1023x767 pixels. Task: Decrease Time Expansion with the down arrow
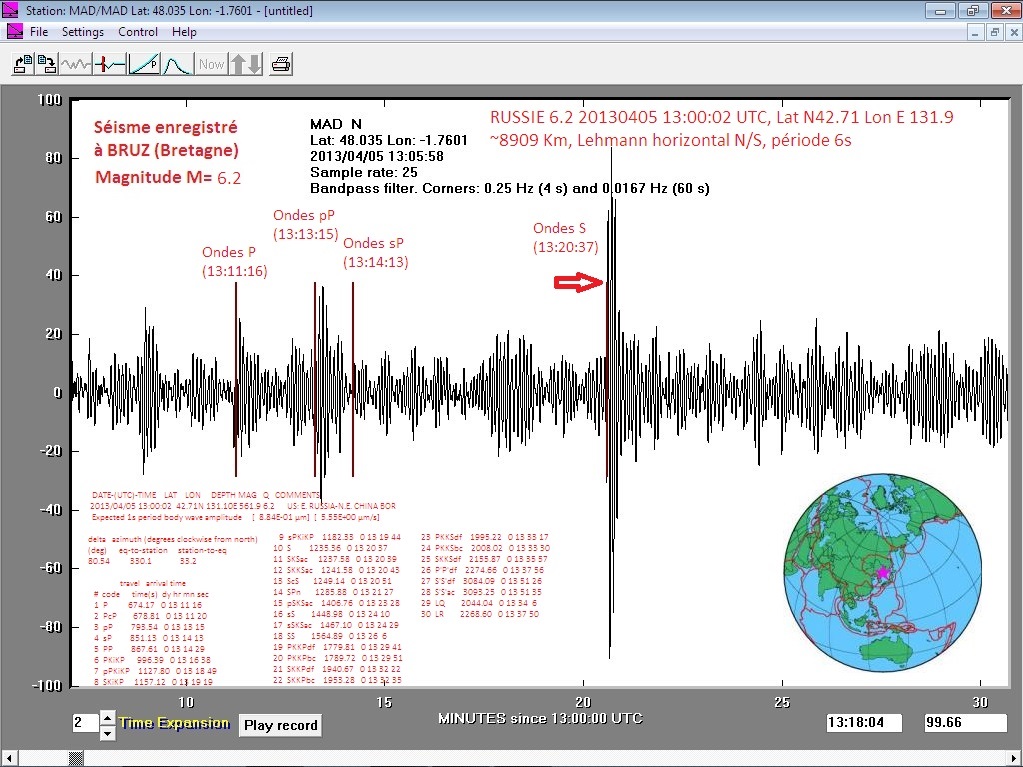(108, 732)
